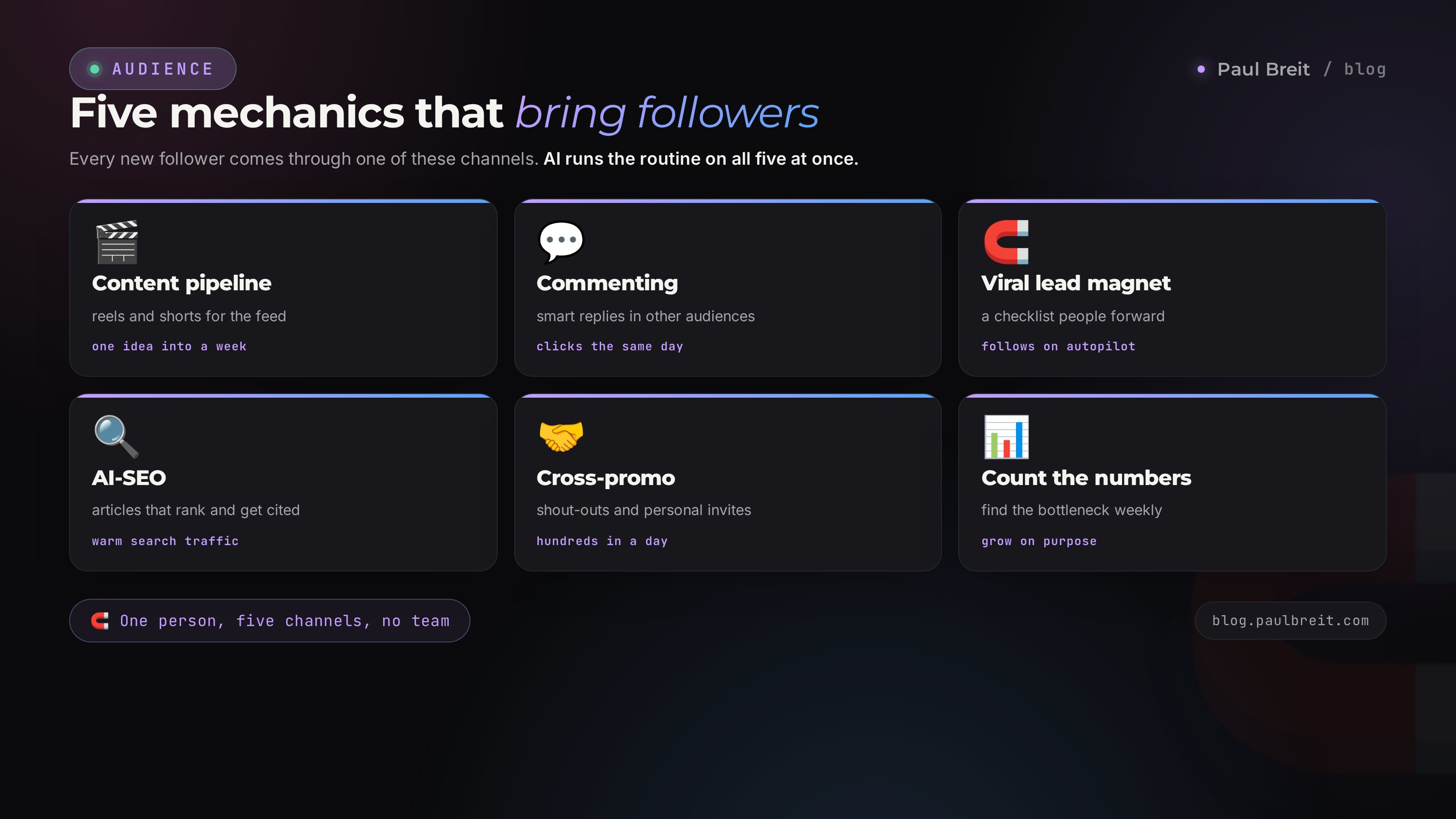
Task: Click the green dot in the AUDIENCE badge
Action: pyautogui.click(x=94, y=69)
